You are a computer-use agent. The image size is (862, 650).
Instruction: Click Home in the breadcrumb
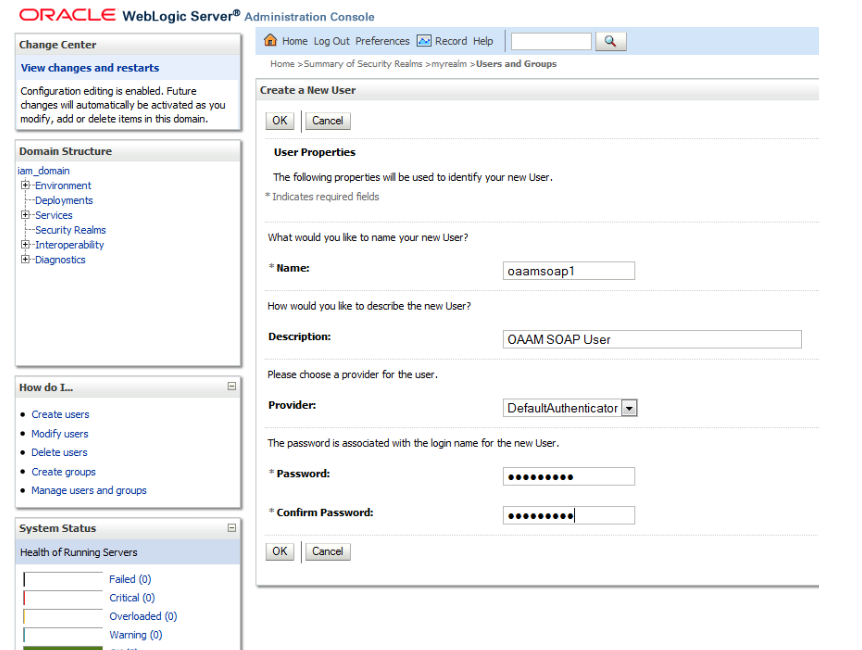282,64
